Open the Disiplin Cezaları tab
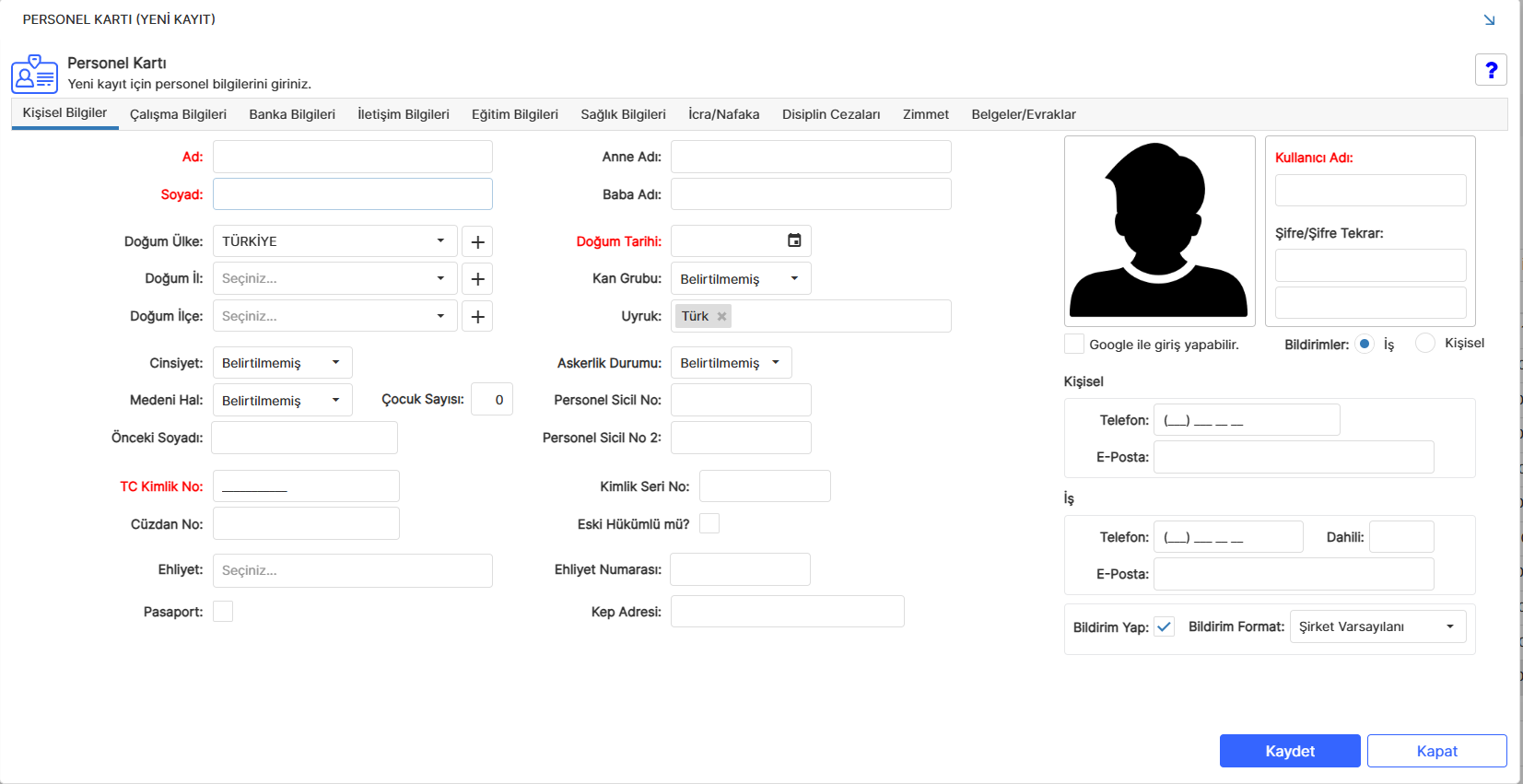Image resolution: width=1523 pixels, height=784 pixels. [x=831, y=114]
